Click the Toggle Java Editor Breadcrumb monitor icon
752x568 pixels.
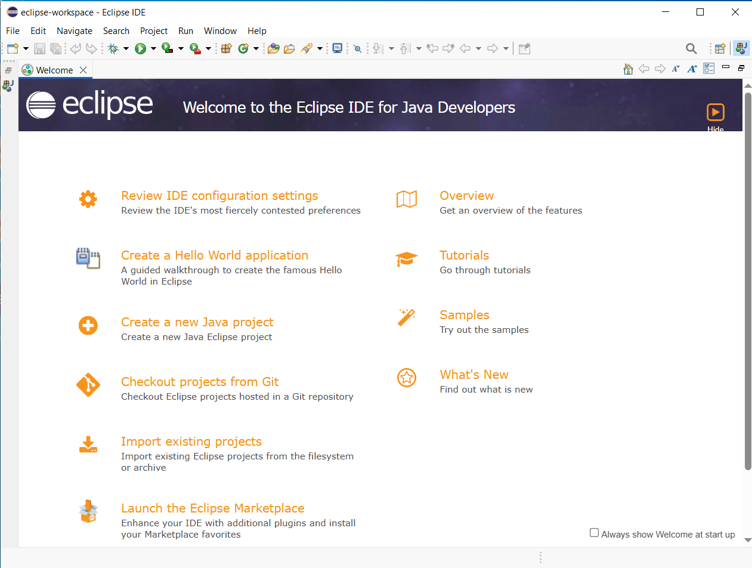tap(337, 48)
